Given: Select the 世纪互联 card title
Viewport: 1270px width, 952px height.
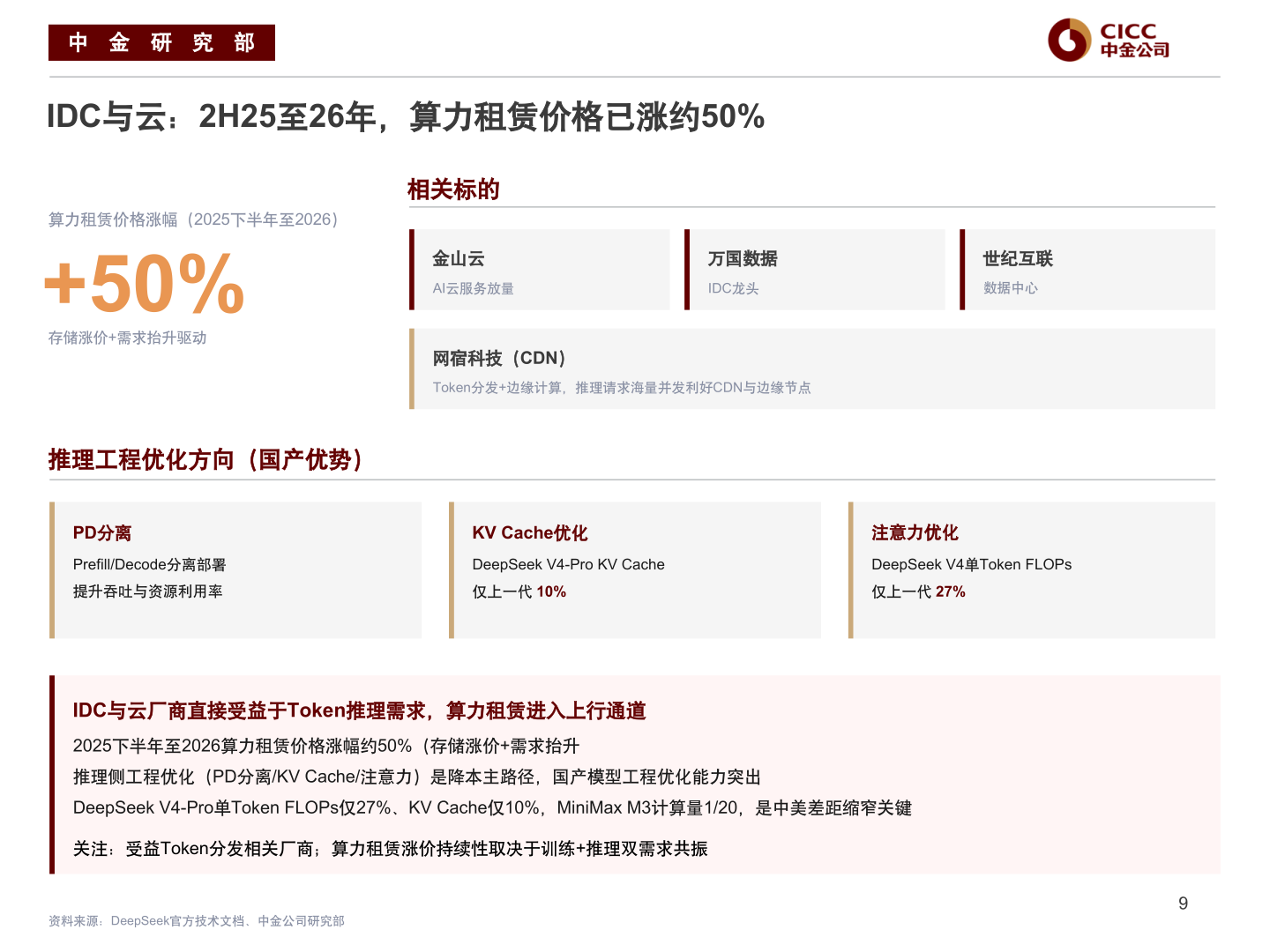Looking at the screenshot, I should point(1018,258).
